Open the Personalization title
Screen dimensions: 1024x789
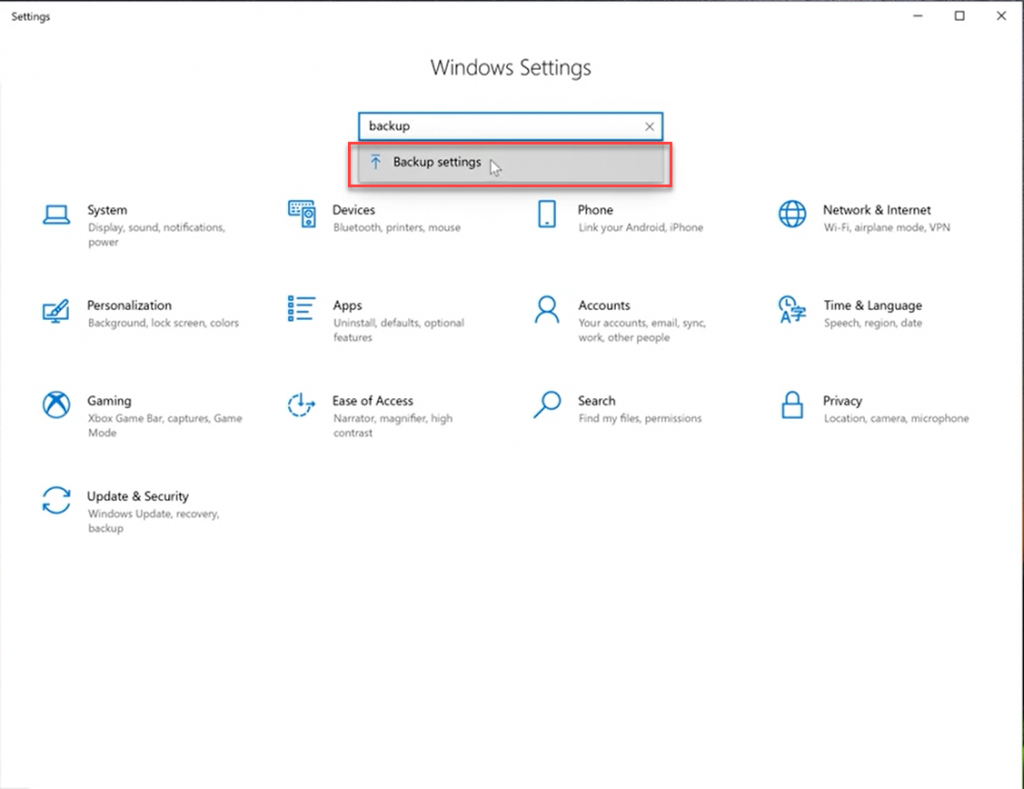click(x=129, y=306)
